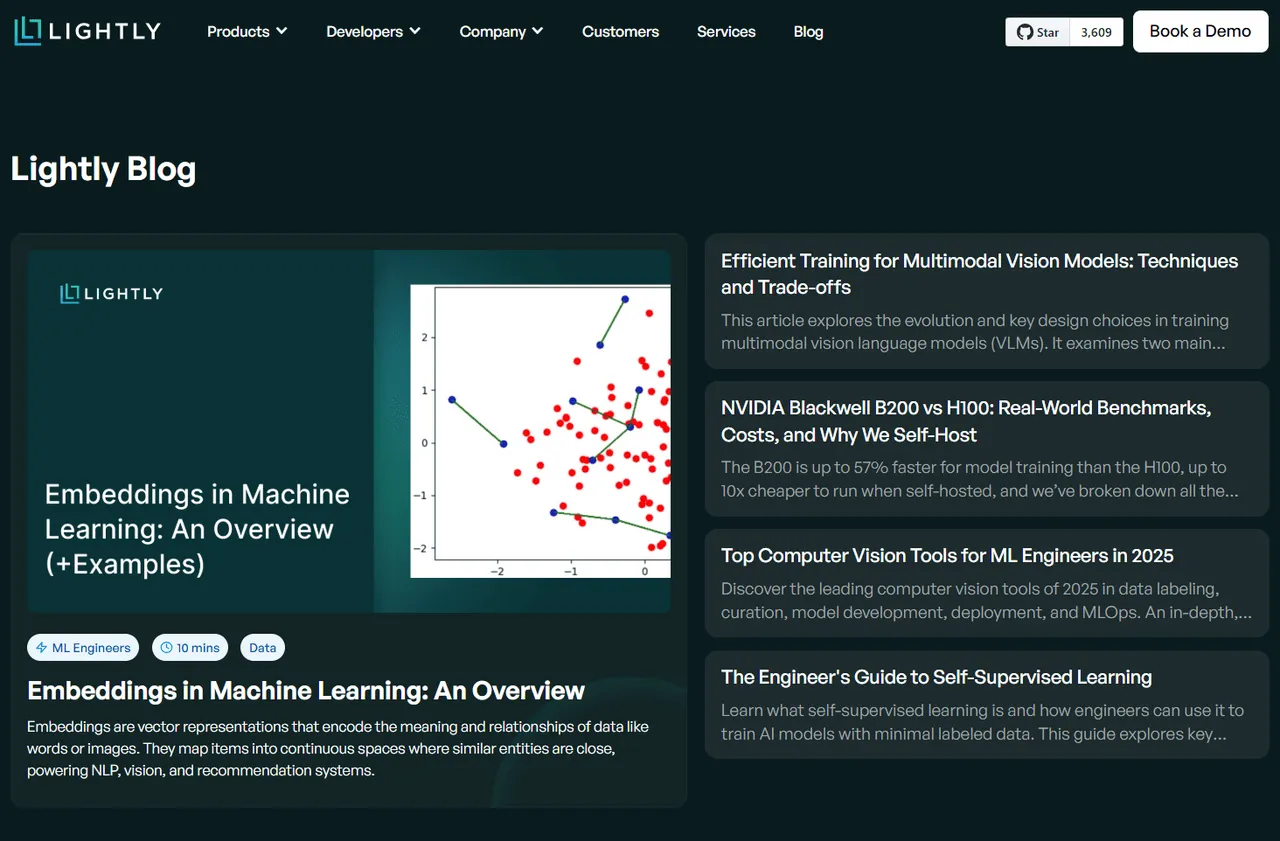Expand the Developers dropdown menu

(x=373, y=31)
